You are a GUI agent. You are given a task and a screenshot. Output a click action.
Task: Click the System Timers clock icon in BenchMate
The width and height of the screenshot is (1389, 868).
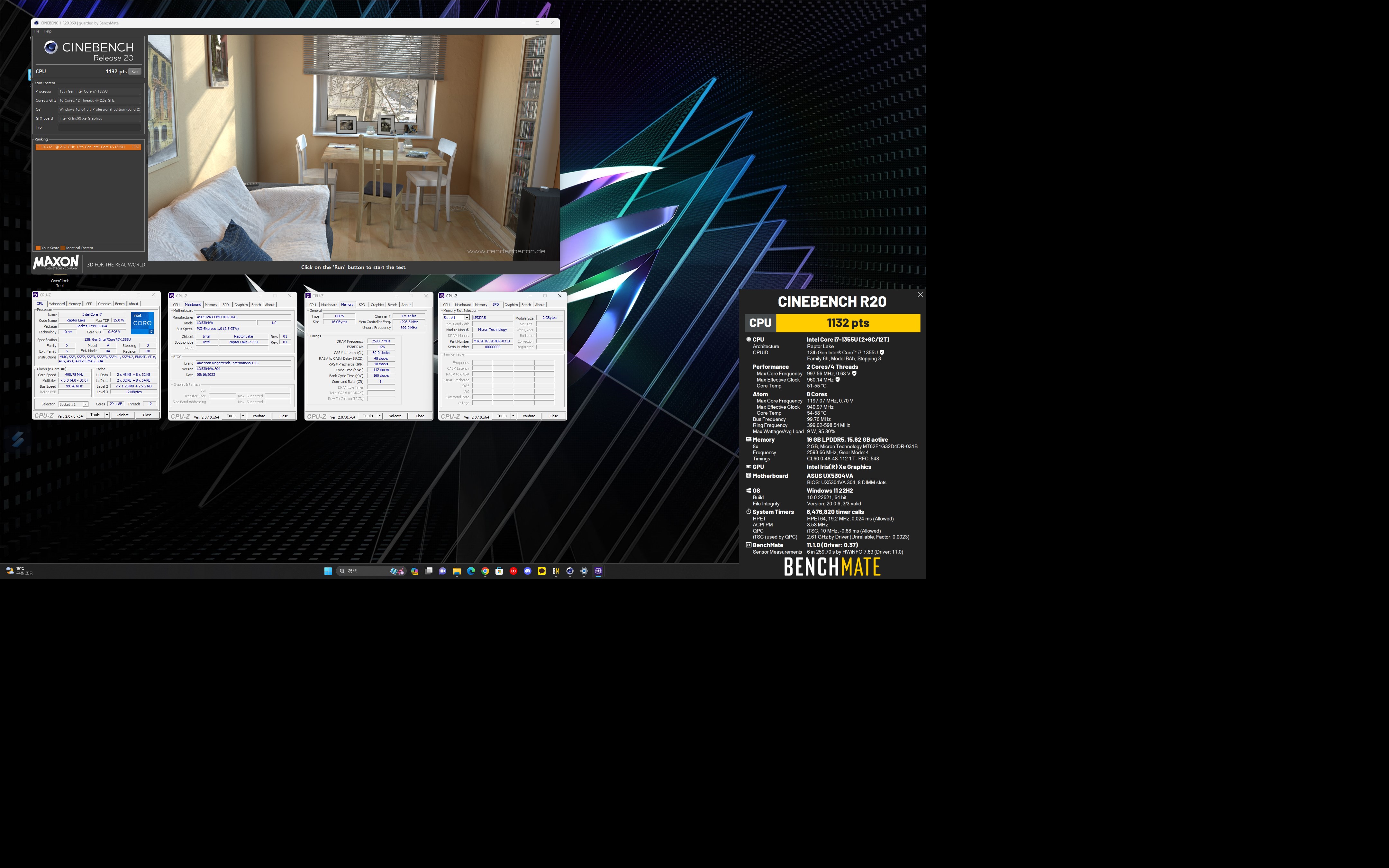749,511
